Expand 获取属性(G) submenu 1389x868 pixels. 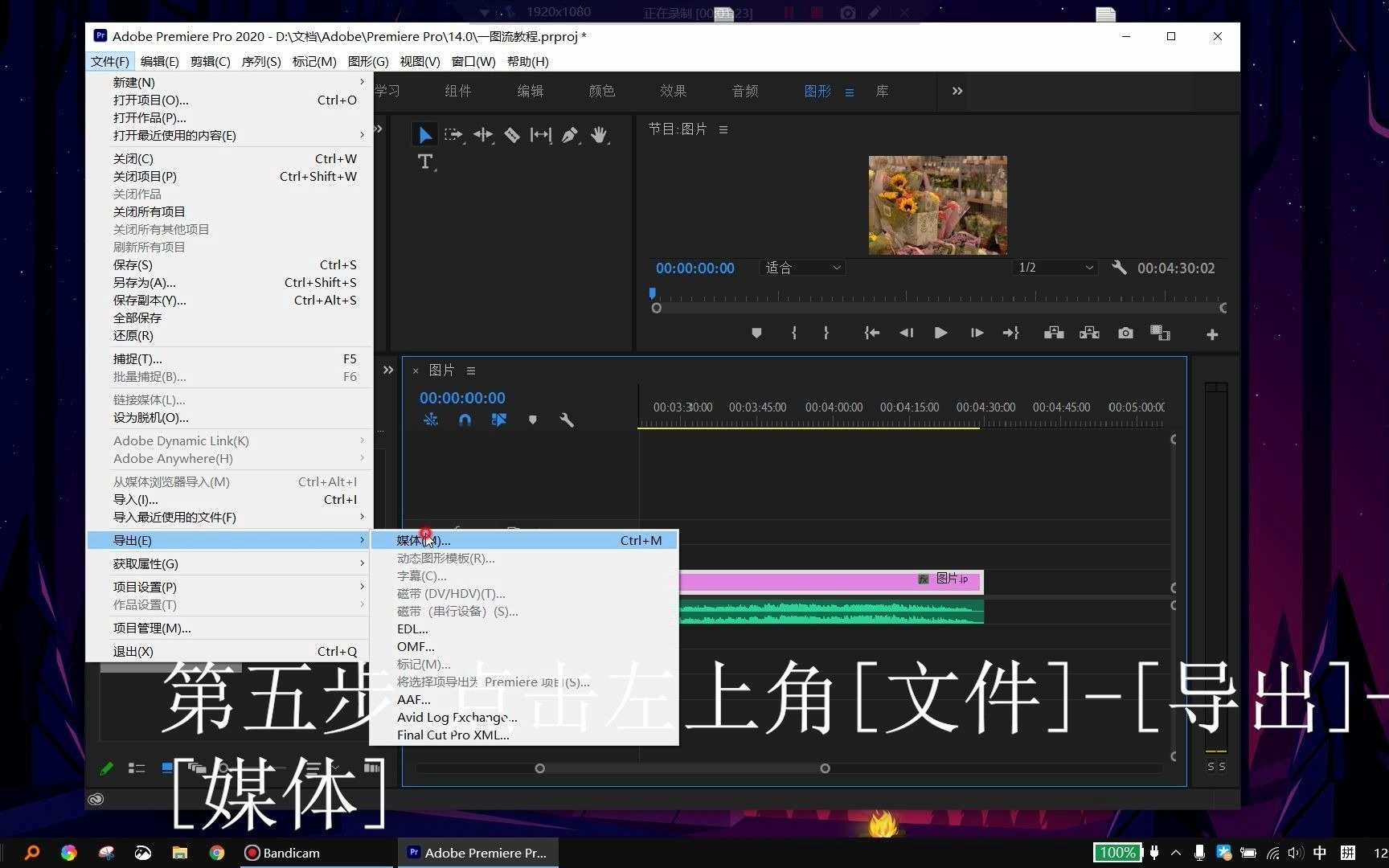click(229, 563)
